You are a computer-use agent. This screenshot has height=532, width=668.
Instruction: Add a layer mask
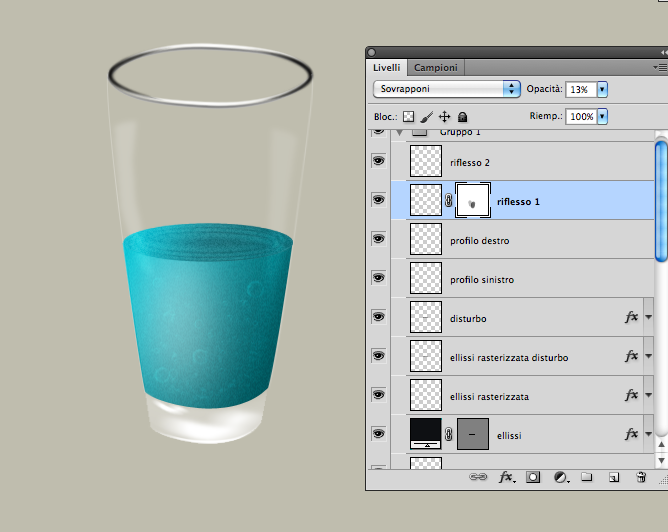click(x=533, y=477)
